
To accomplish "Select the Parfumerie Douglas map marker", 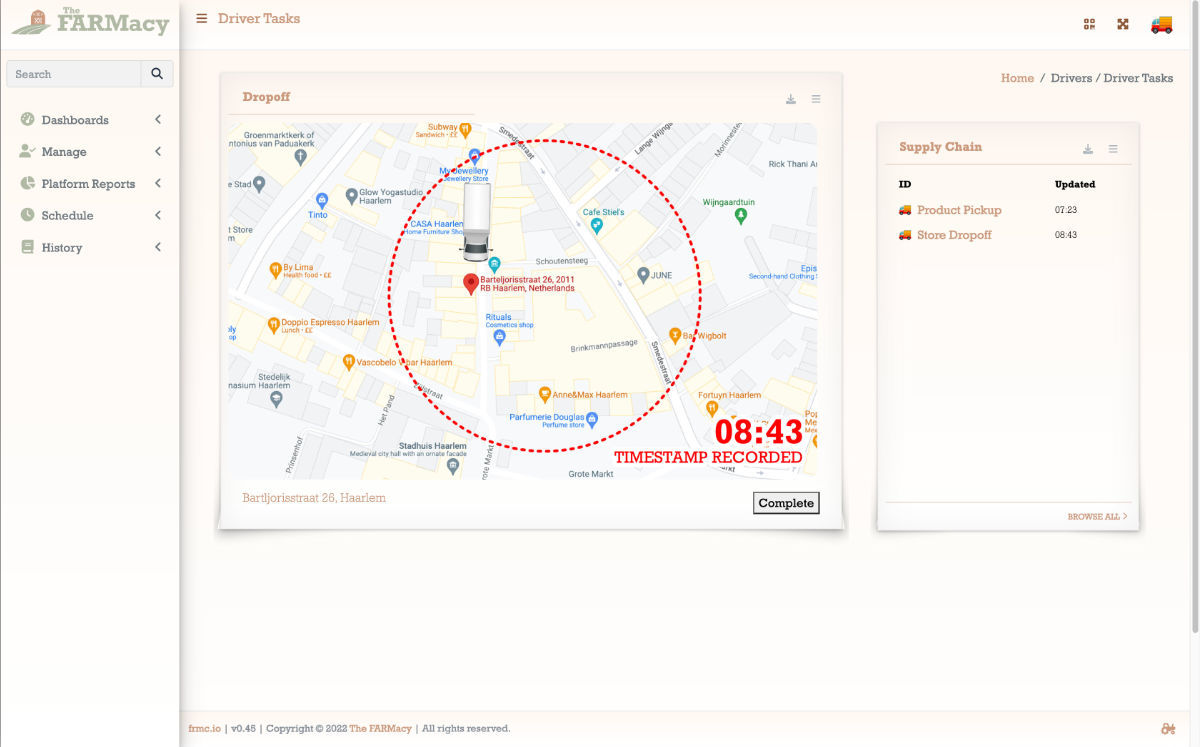I will [x=592, y=418].
